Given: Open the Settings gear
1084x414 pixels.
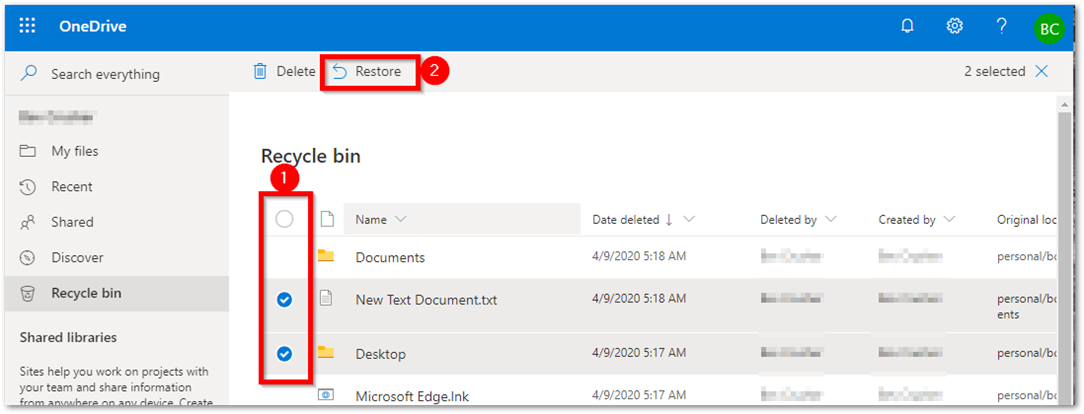Looking at the screenshot, I should click(954, 26).
